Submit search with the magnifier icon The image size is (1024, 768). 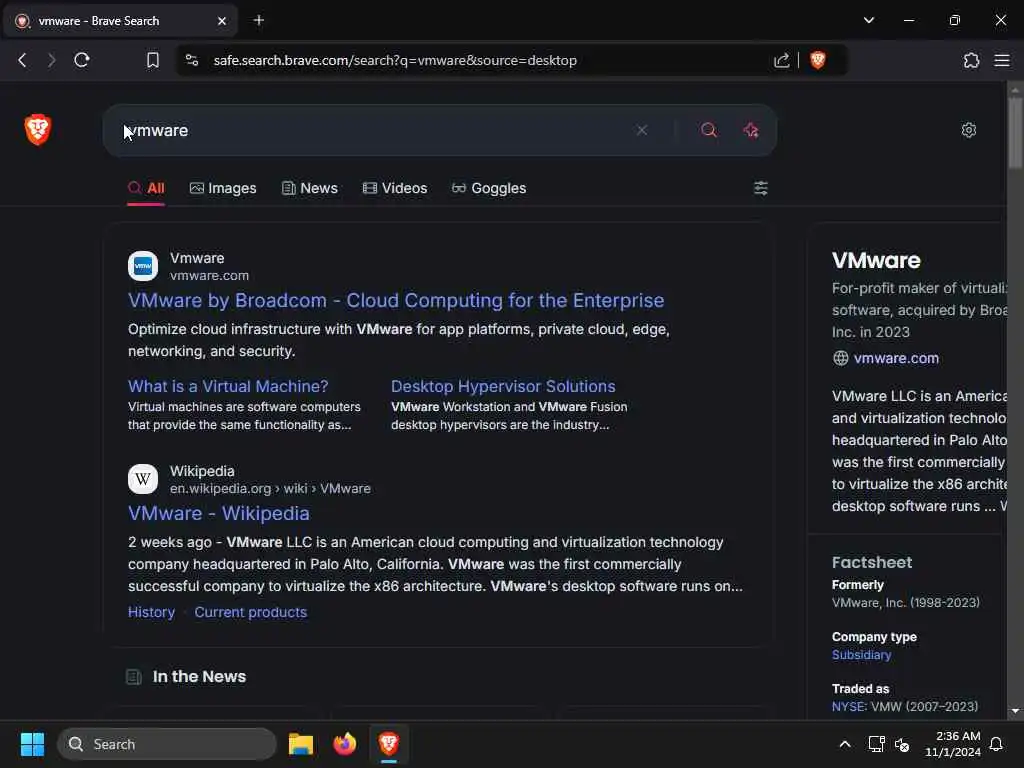709,130
